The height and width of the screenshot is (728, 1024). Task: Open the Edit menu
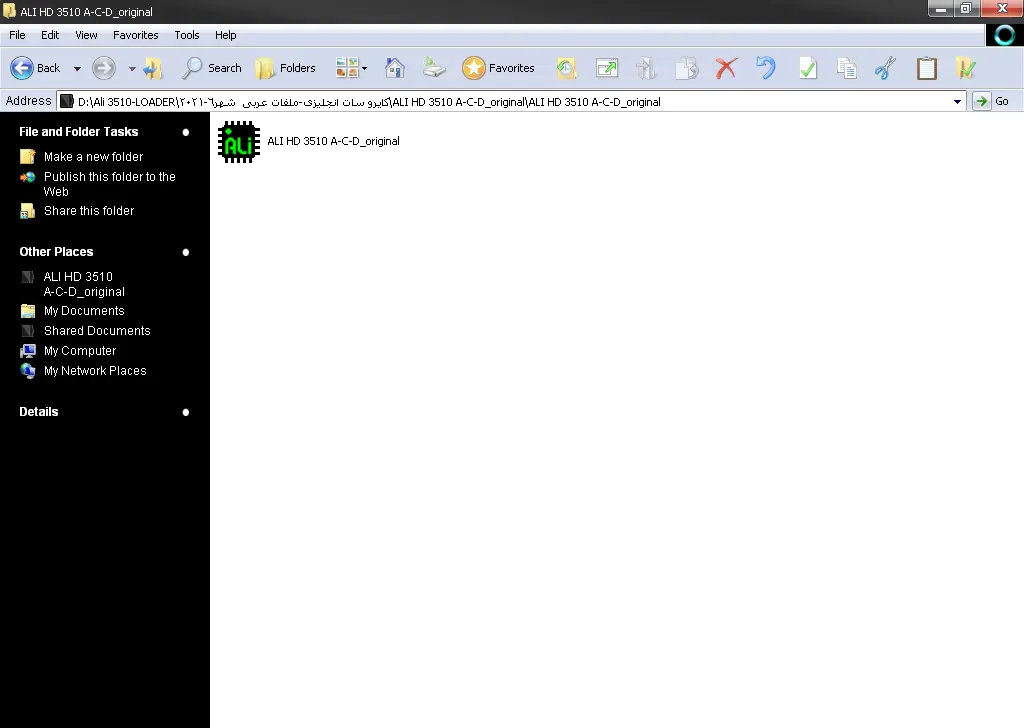tap(50, 35)
